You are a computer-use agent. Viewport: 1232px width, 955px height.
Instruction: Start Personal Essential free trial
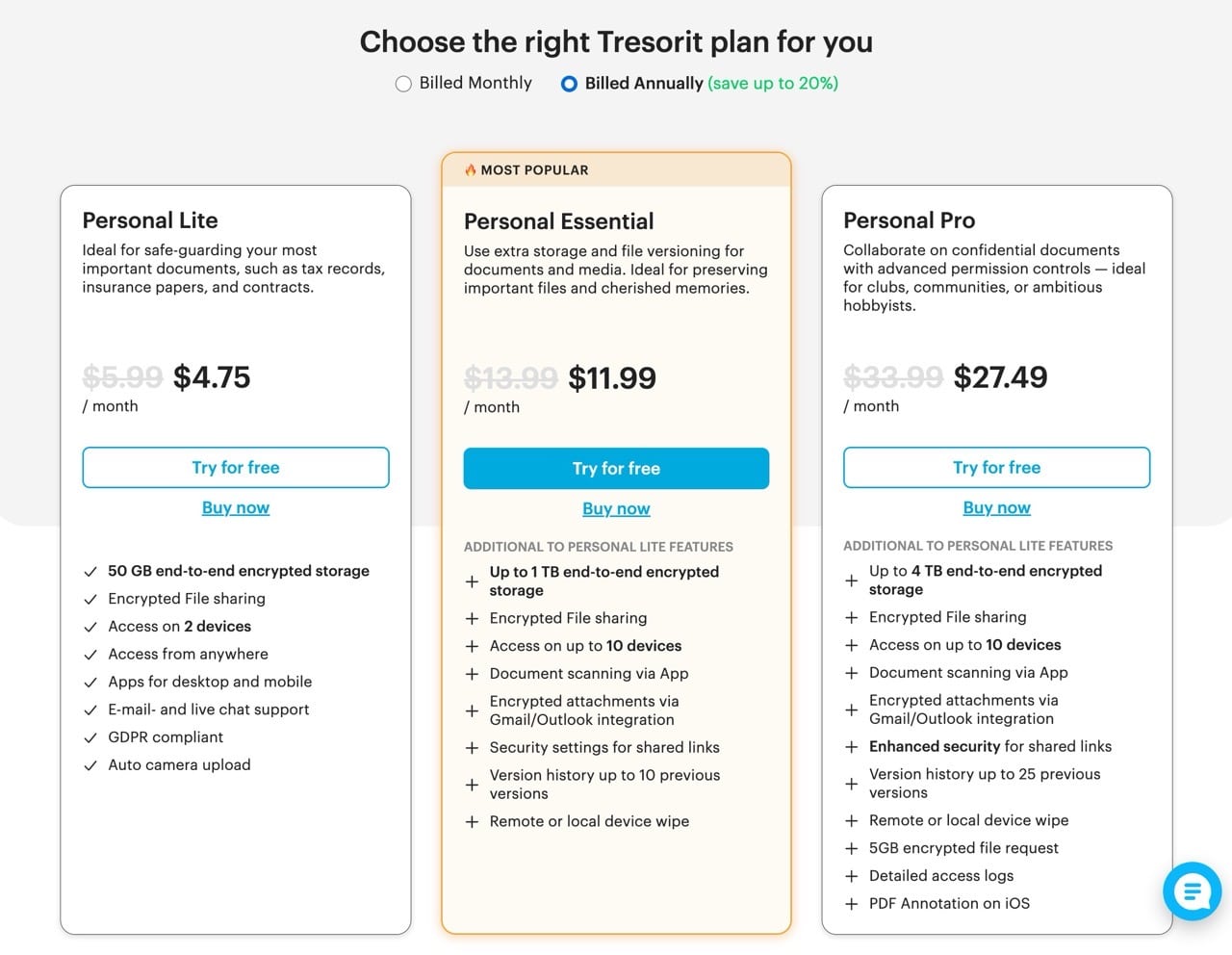[616, 468]
